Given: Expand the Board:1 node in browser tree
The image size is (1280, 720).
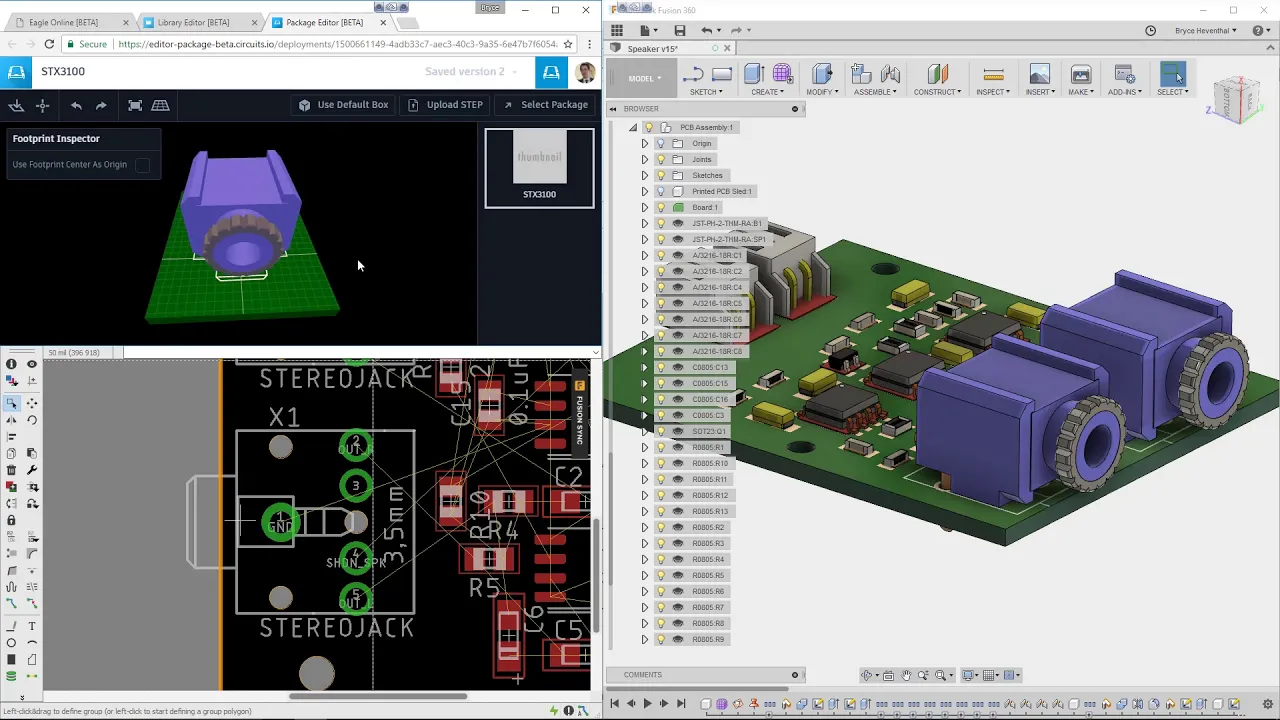Looking at the screenshot, I should [x=645, y=207].
